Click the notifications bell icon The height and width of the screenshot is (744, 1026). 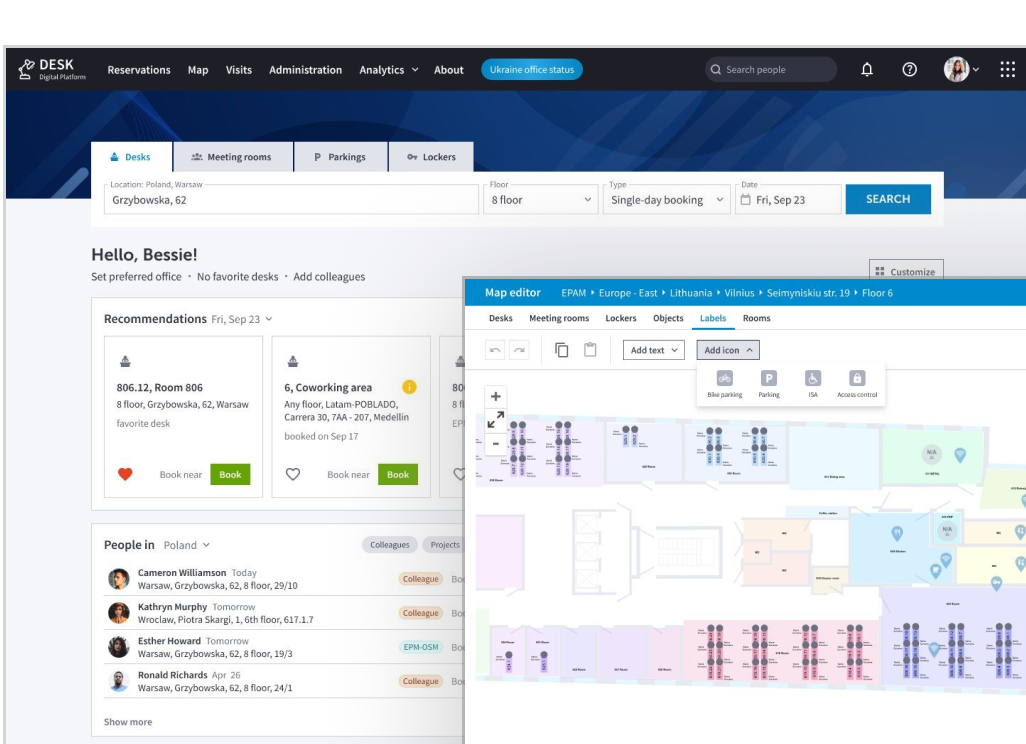[867, 69]
